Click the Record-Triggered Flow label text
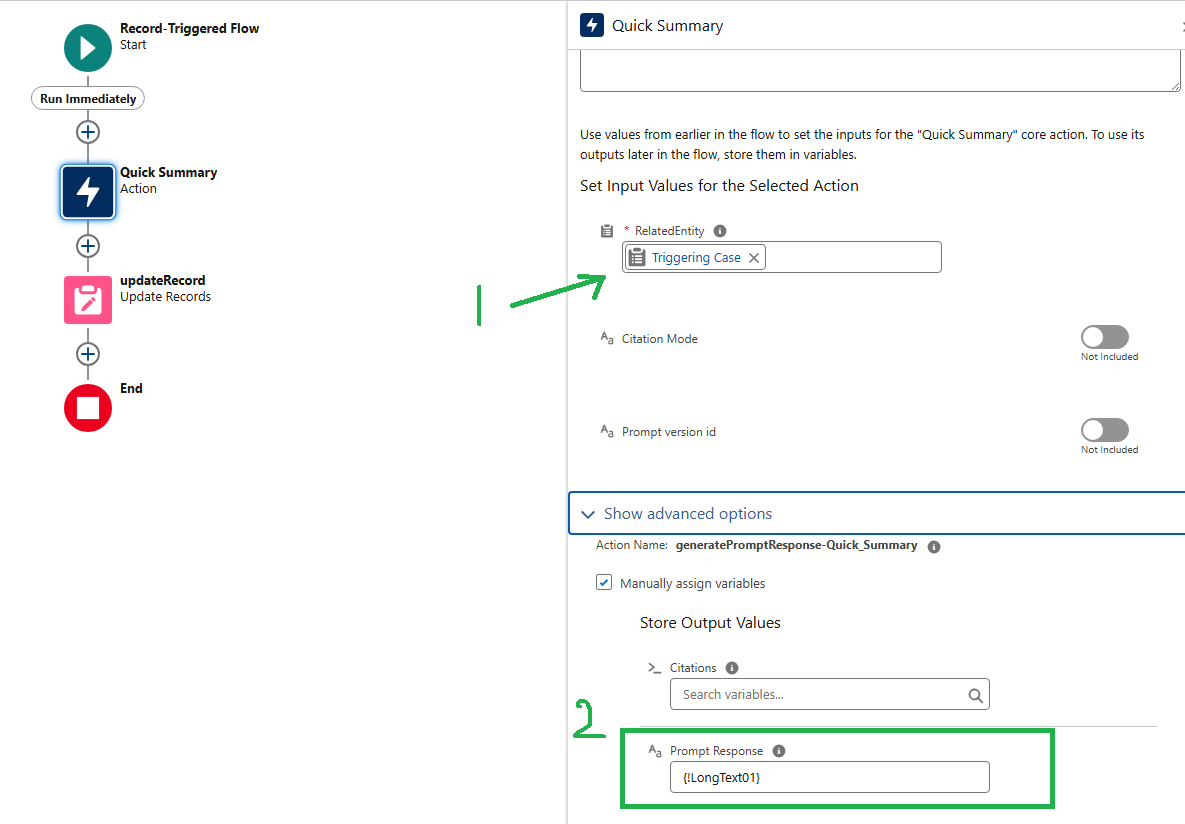 (190, 28)
